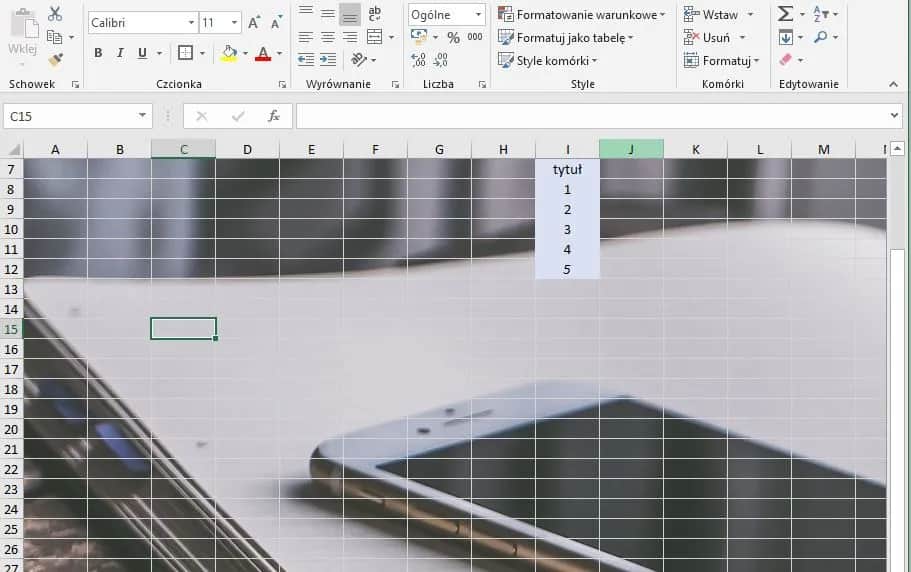This screenshot has height=572, width=911.
Task: Click the Borders grid icon
Action: (185, 53)
